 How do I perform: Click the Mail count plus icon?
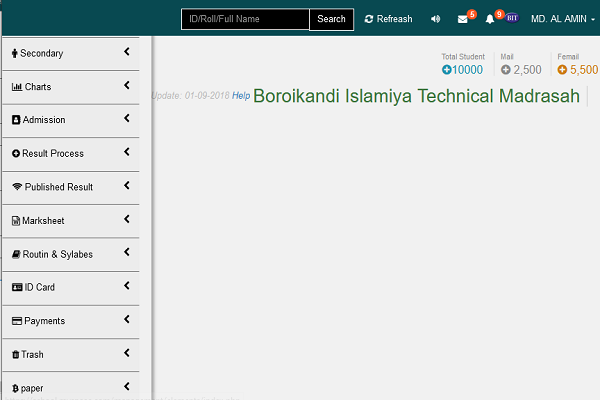point(506,70)
